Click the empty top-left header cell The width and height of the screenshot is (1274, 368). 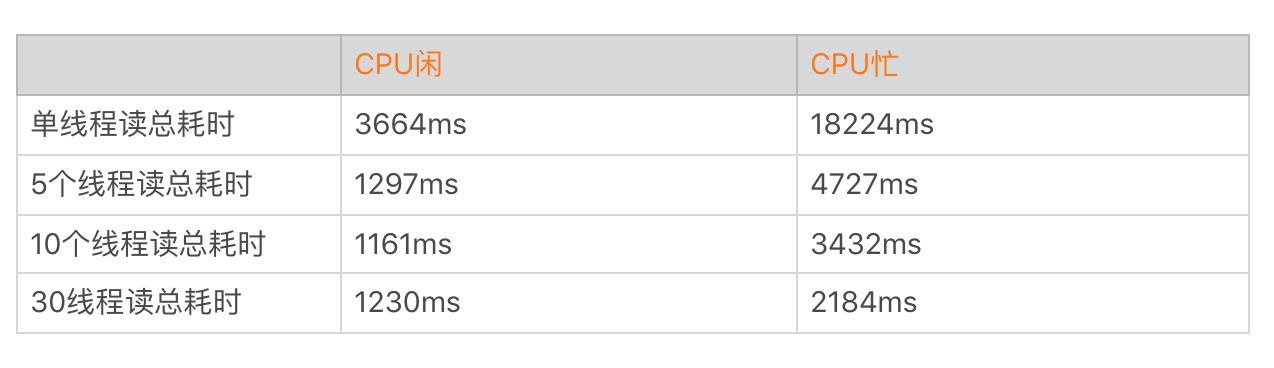coord(179,65)
